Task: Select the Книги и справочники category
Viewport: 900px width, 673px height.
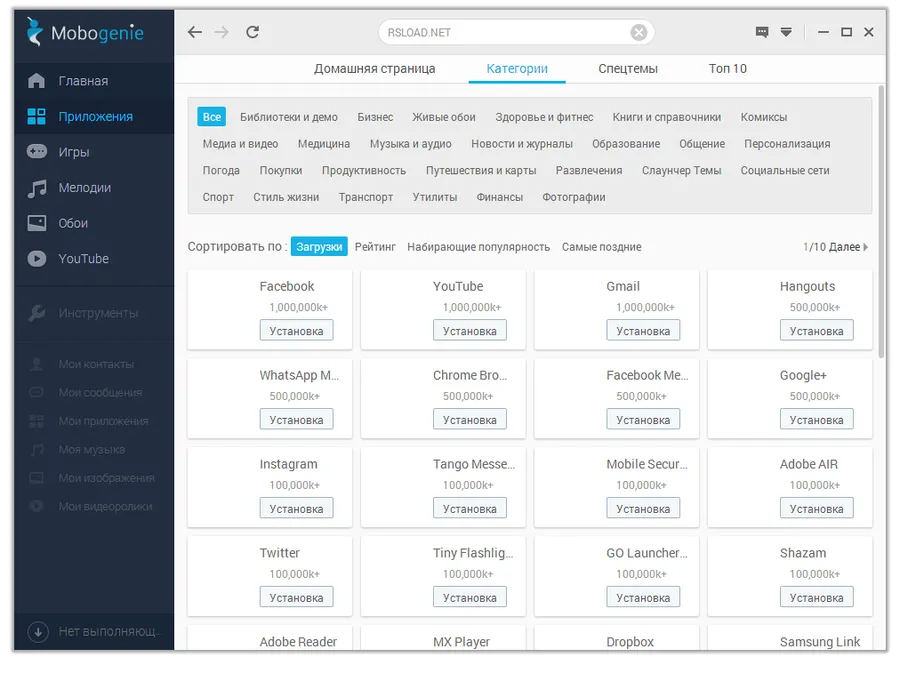Action: pyautogui.click(x=666, y=117)
